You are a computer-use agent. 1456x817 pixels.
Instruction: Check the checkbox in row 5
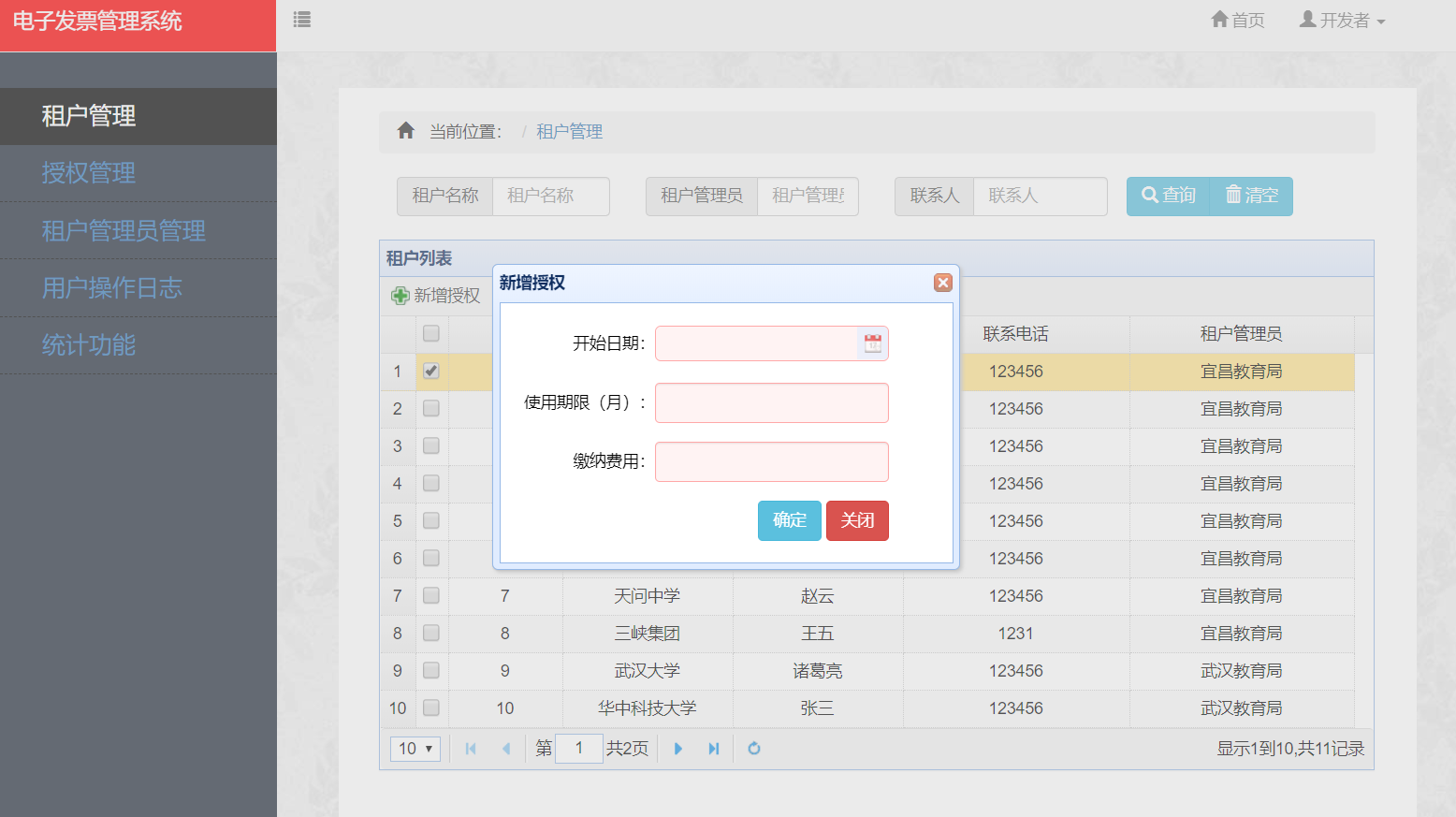[x=431, y=520]
